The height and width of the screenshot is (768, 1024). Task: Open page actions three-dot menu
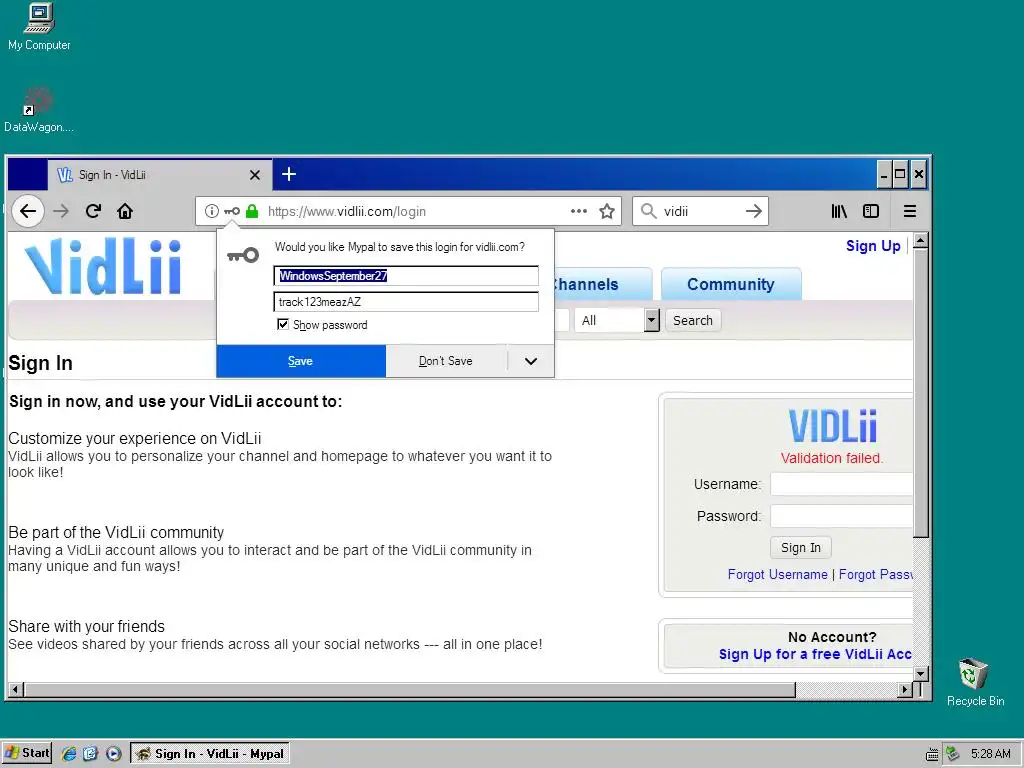tap(579, 211)
